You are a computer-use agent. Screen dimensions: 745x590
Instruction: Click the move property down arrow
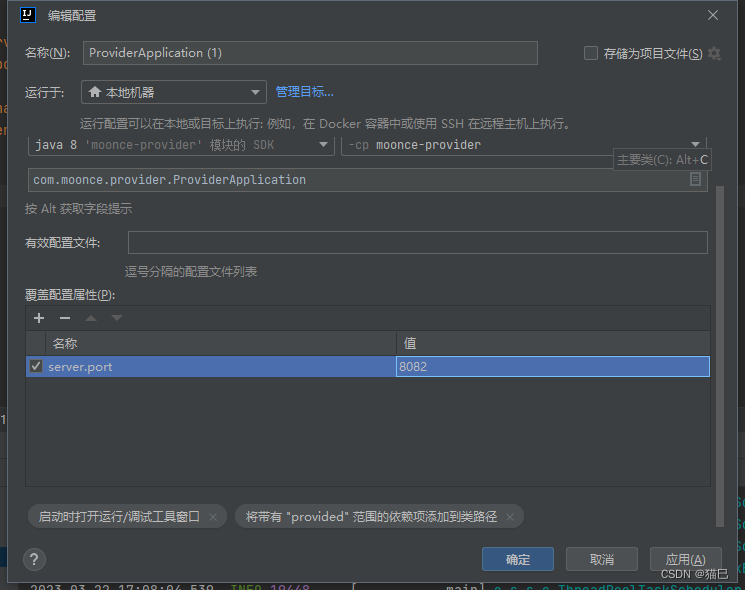tap(117, 318)
